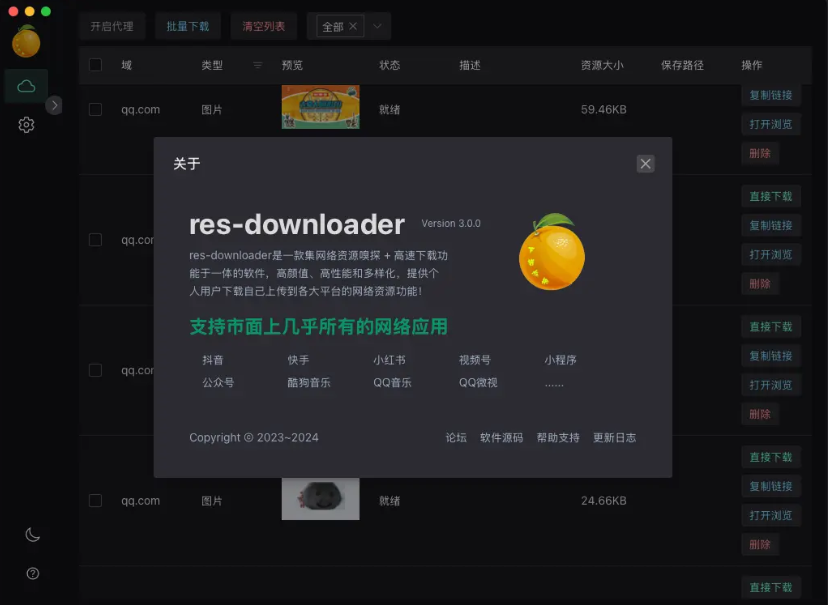Click the 类型 column header
Viewport: 830px width, 605px height.
pos(212,65)
